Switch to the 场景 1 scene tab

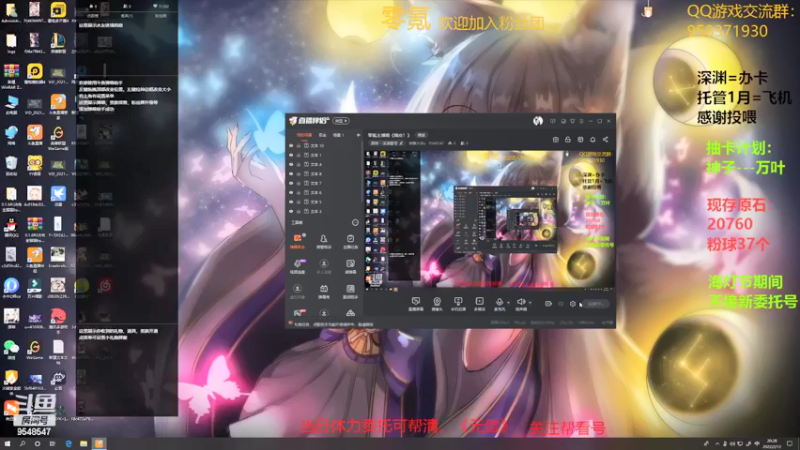point(339,135)
